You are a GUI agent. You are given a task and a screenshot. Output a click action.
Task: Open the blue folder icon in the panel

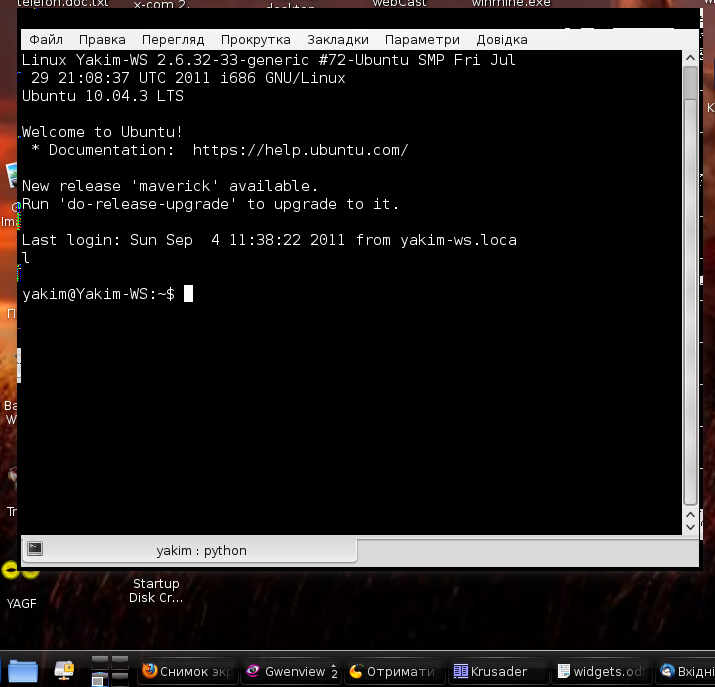tap(23, 671)
